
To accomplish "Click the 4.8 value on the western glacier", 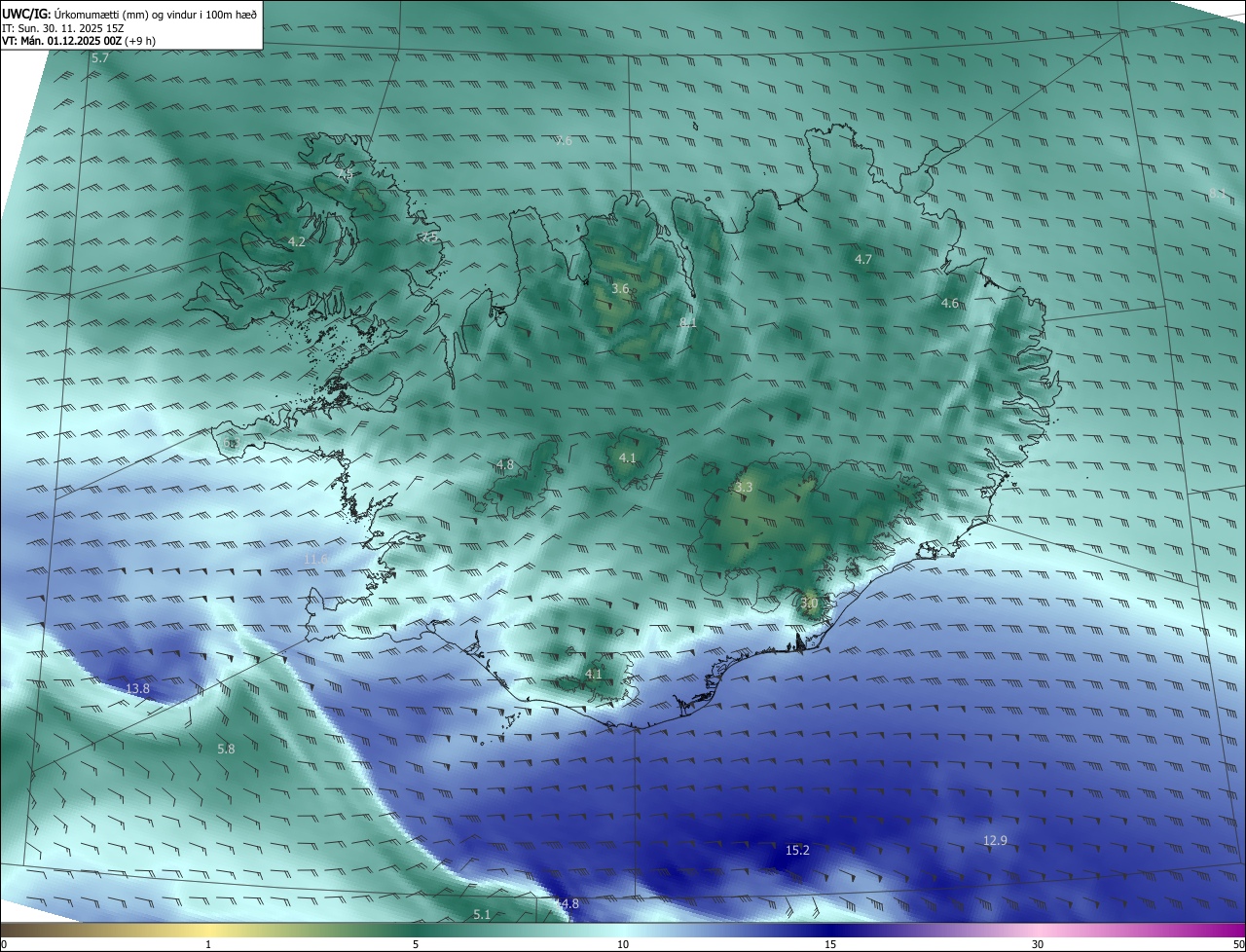I will pyautogui.click(x=504, y=465).
